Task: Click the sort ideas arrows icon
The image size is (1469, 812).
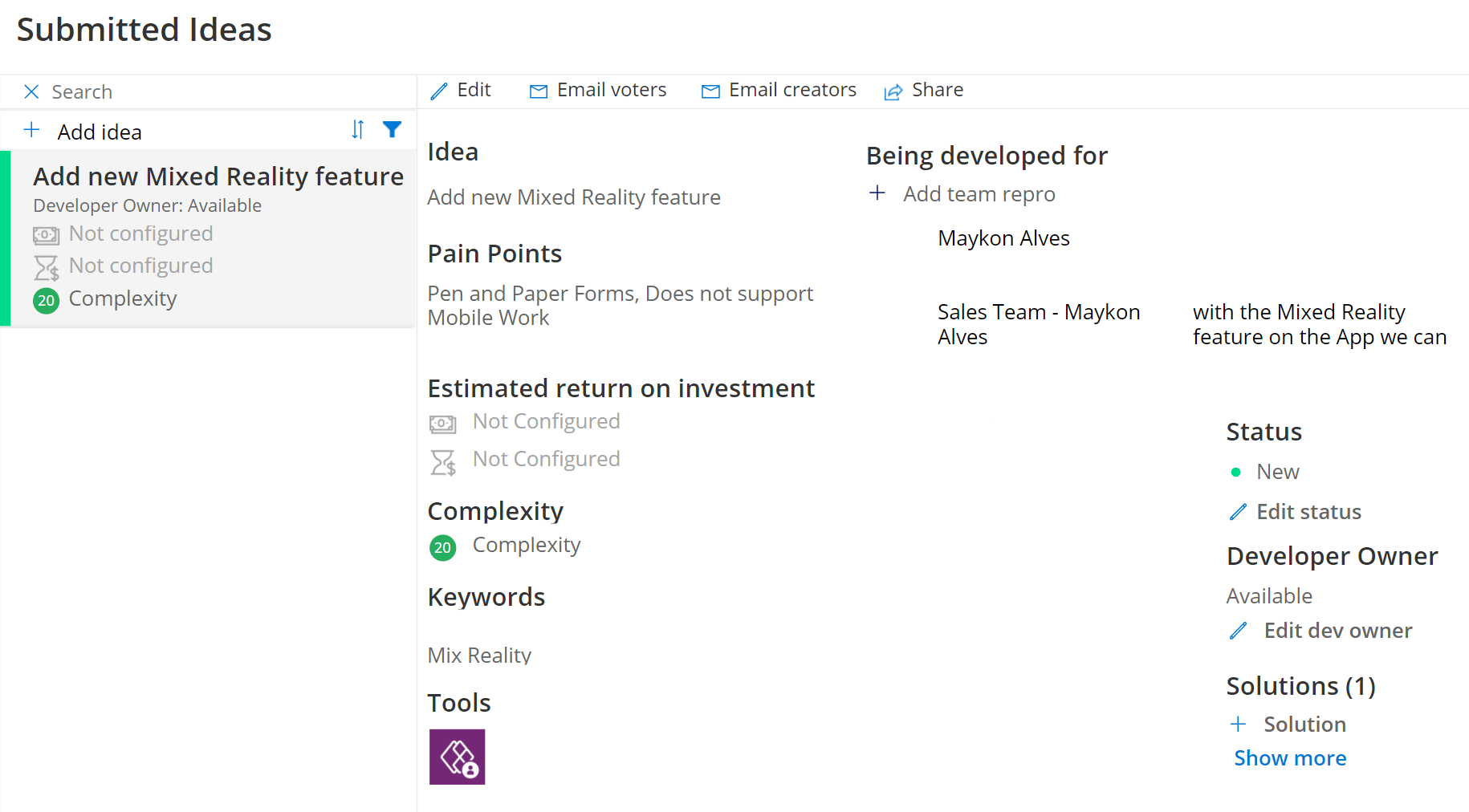Action: (x=358, y=130)
